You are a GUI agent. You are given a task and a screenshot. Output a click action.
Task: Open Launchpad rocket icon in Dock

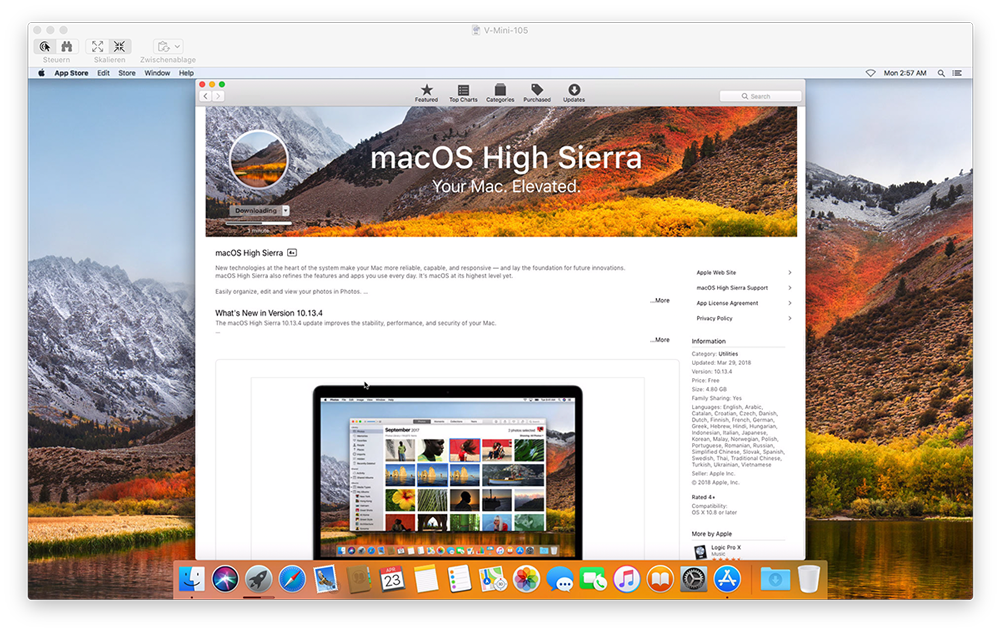point(258,578)
